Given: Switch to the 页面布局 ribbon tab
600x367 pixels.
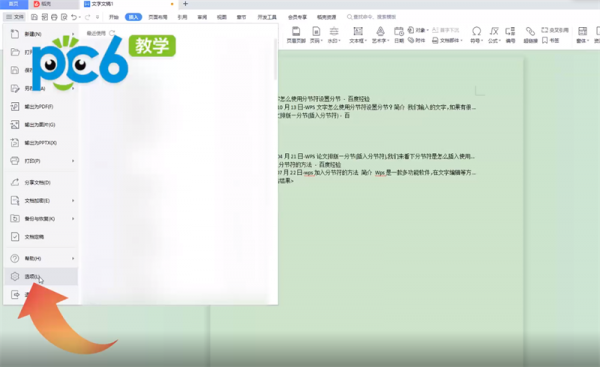Looking at the screenshot, I should point(158,17).
